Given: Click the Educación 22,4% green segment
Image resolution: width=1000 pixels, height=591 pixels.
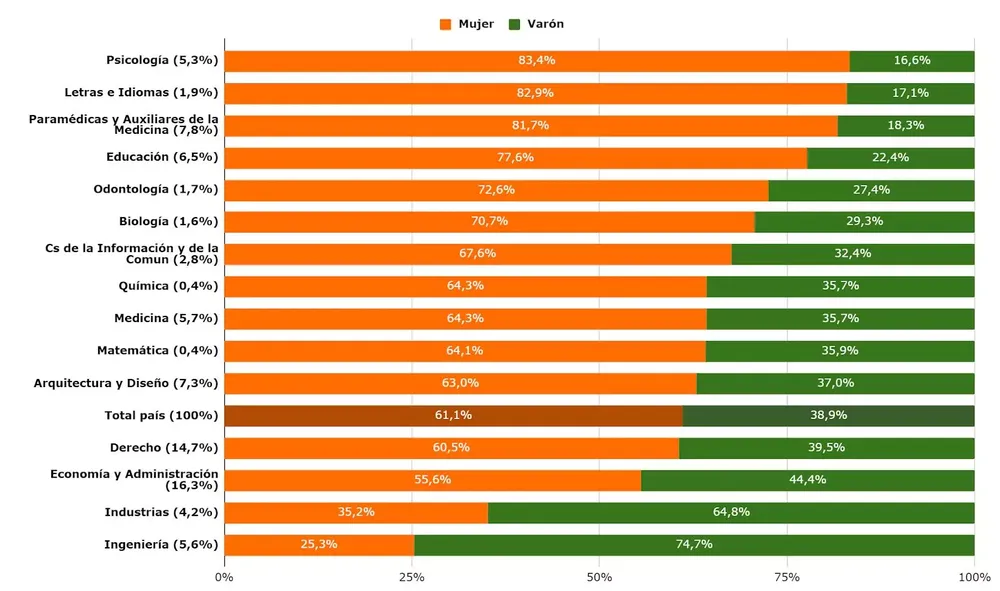Looking at the screenshot, I should [x=891, y=158].
